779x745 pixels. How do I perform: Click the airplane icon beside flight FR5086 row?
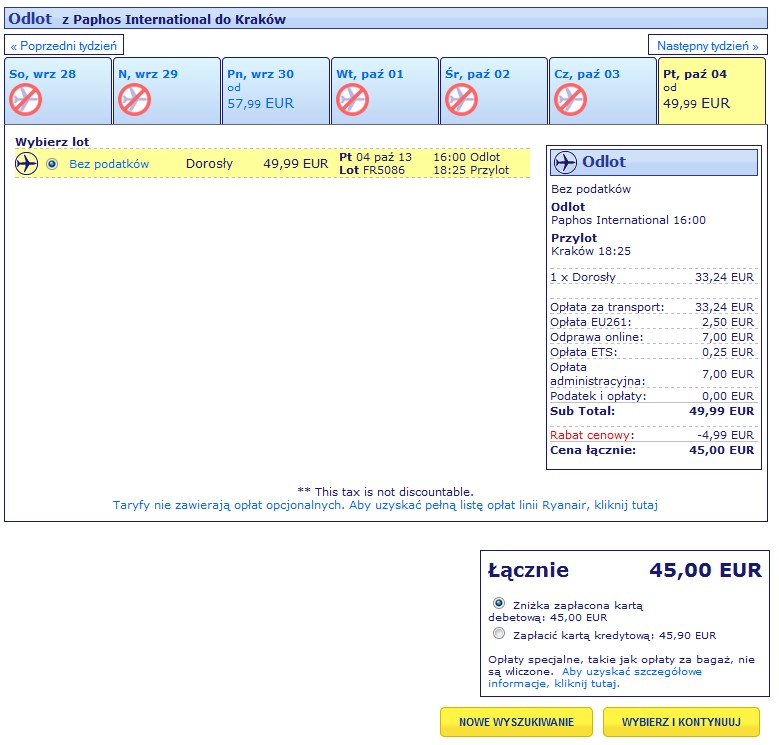[26, 164]
